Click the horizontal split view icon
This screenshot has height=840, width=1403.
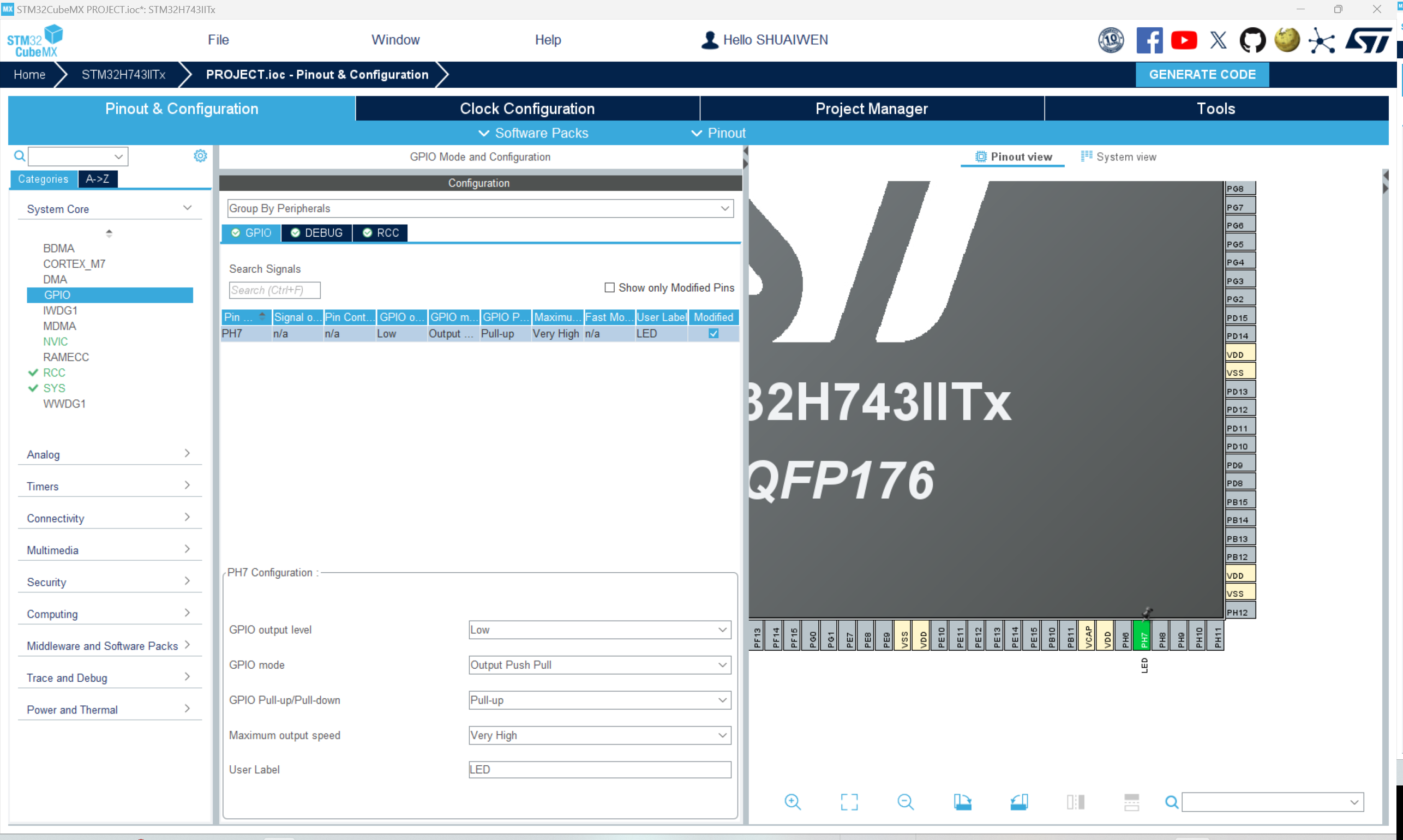1131,801
